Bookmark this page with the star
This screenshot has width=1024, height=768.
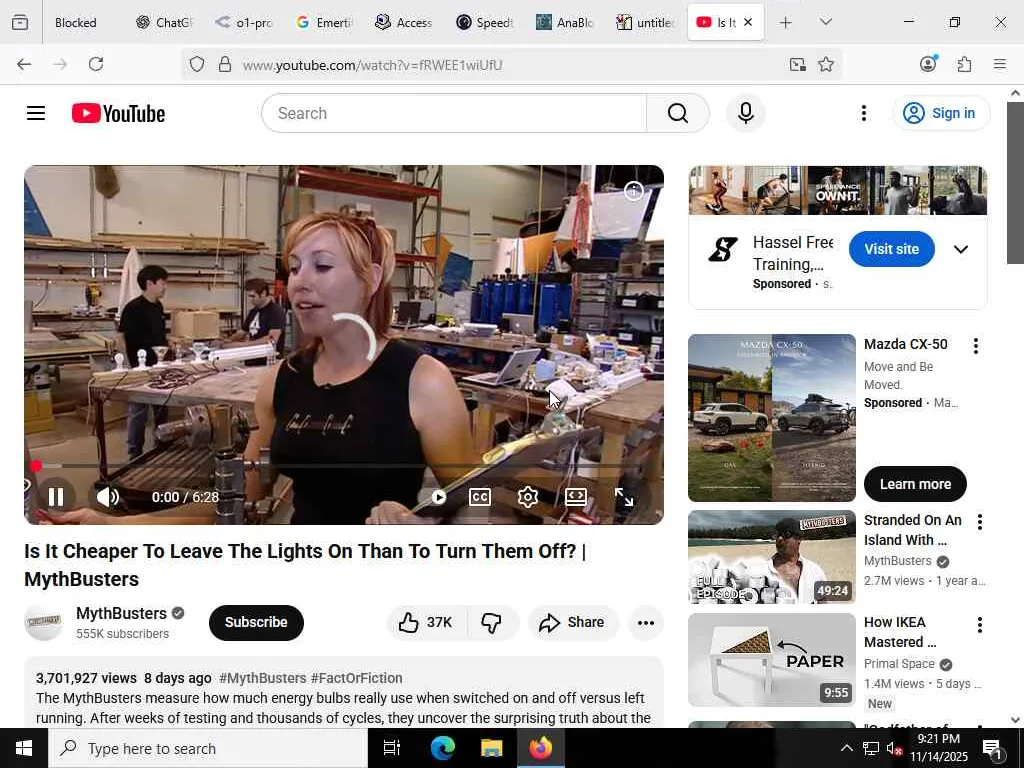(825, 64)
